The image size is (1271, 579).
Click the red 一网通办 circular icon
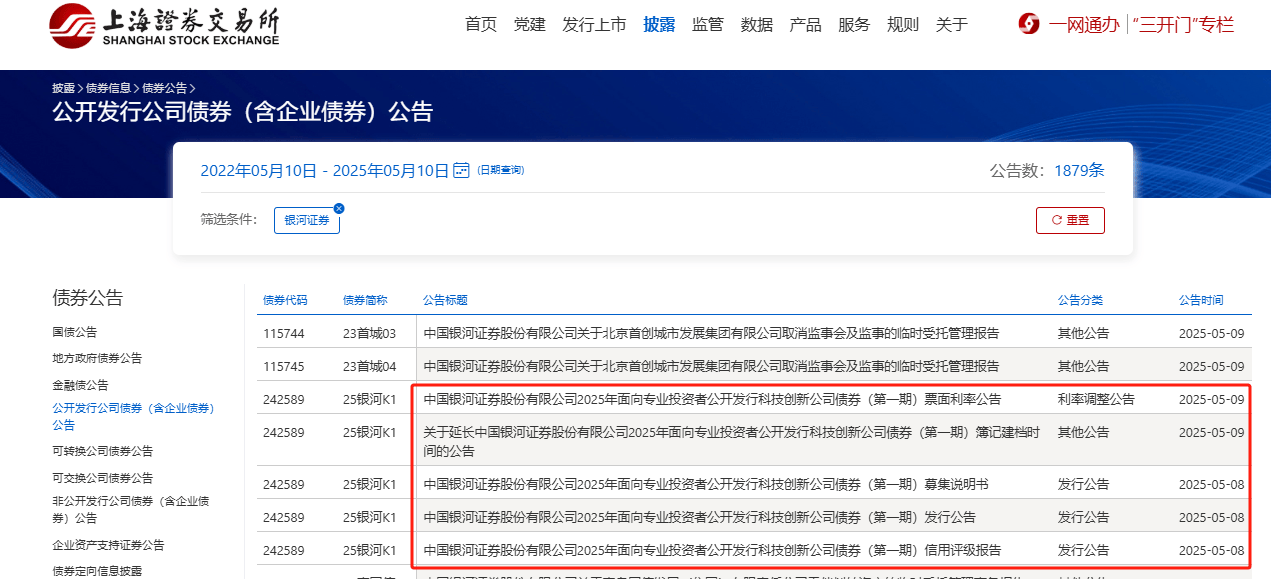tap(1029, 23)
